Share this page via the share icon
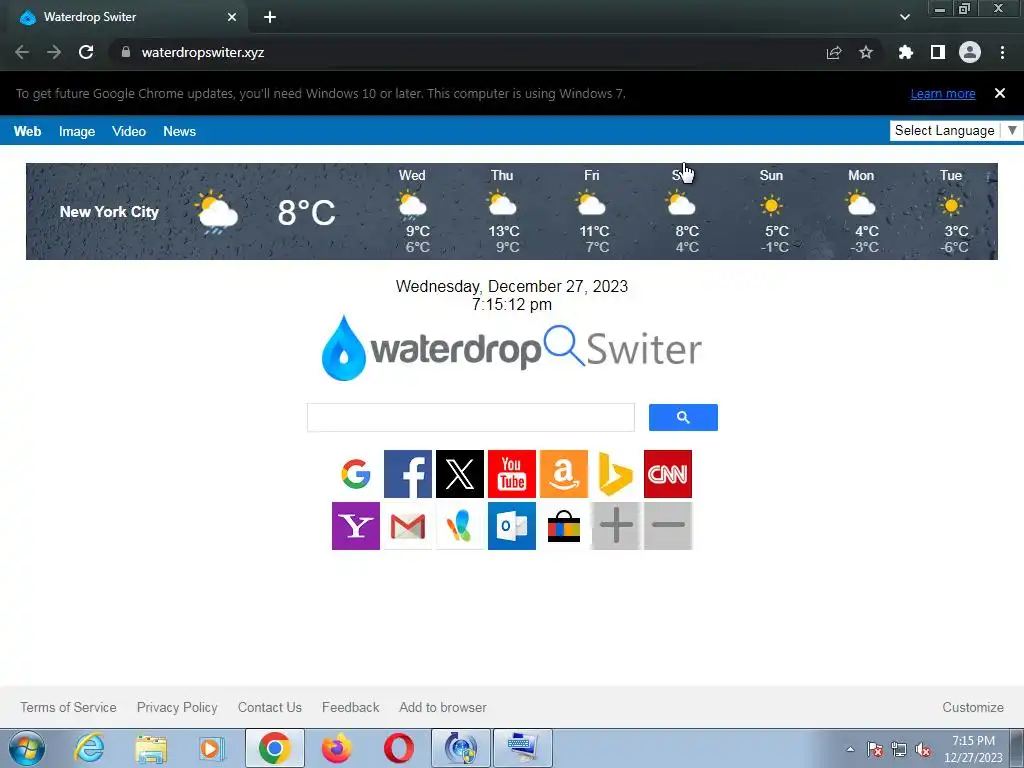Image resolution: width=1024 pixels, height=768 pixels. coord(834,52)
